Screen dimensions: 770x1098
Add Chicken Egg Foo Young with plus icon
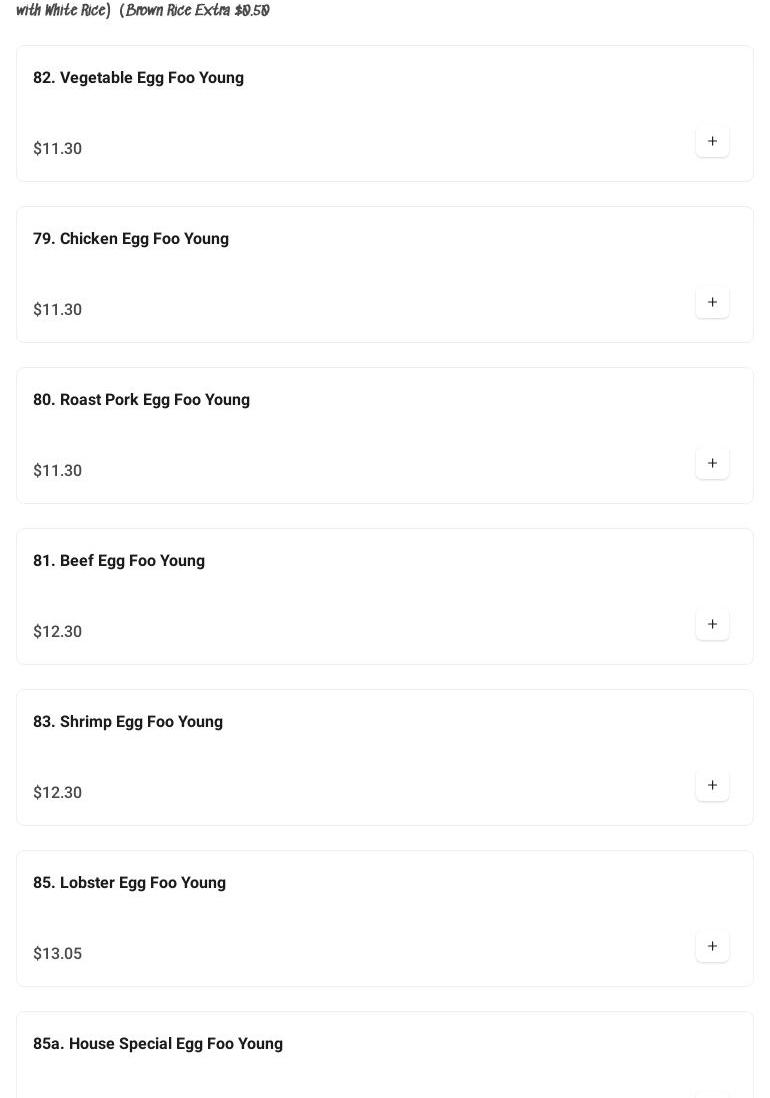tap(712, 303)
